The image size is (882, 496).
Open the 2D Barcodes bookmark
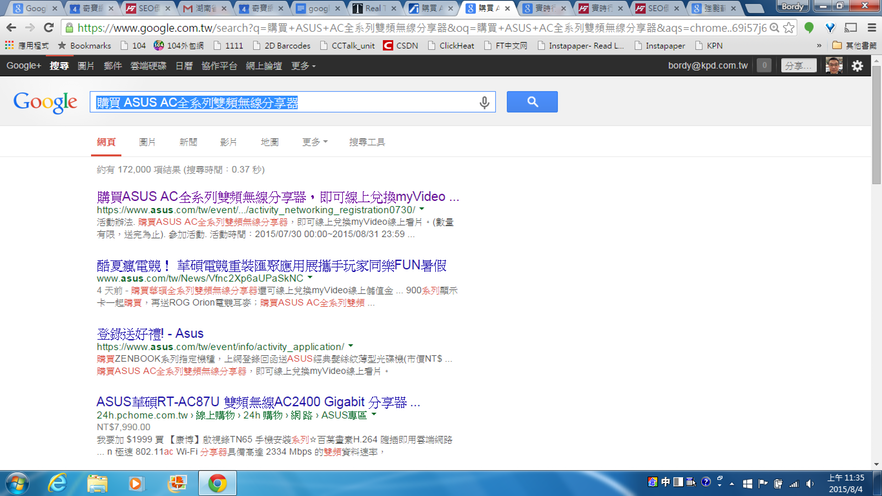click(282, 46)
